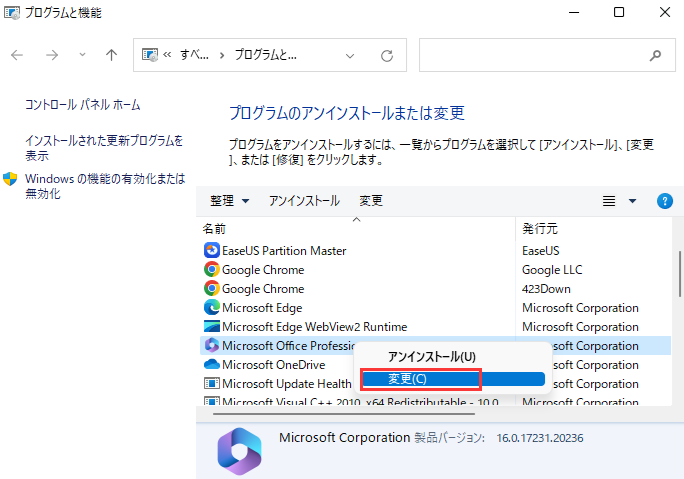Sort list by 発行元 column header
Screen dimensions: 684x479
coord(541,229)
